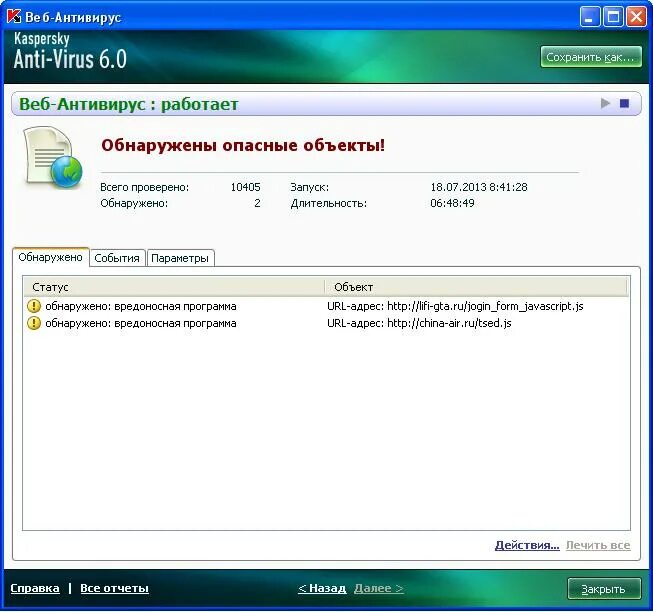Screen dimensions: 653x612
Task: Click the Обнаружены опасные объекты! heading
Action: coord(243,145)
